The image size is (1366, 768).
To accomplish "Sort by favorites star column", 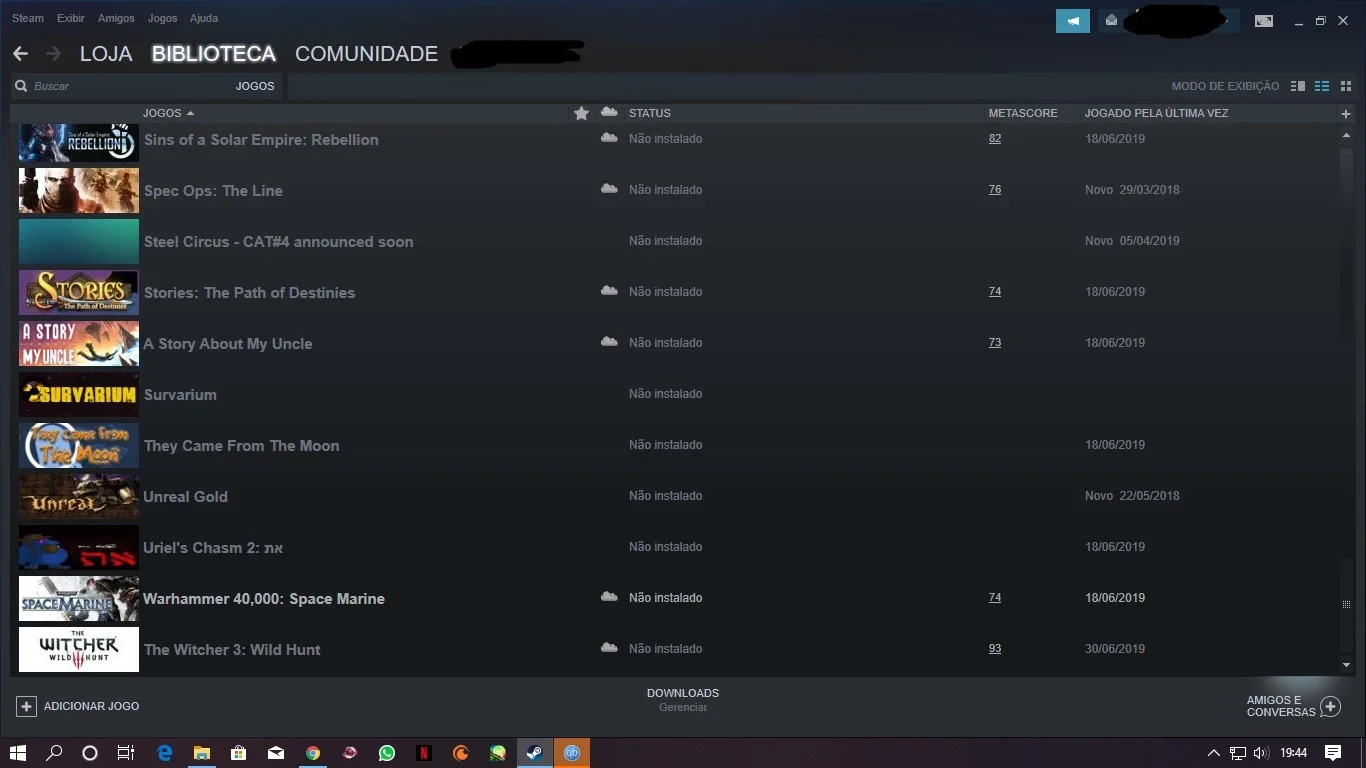I will click(581, 113).
